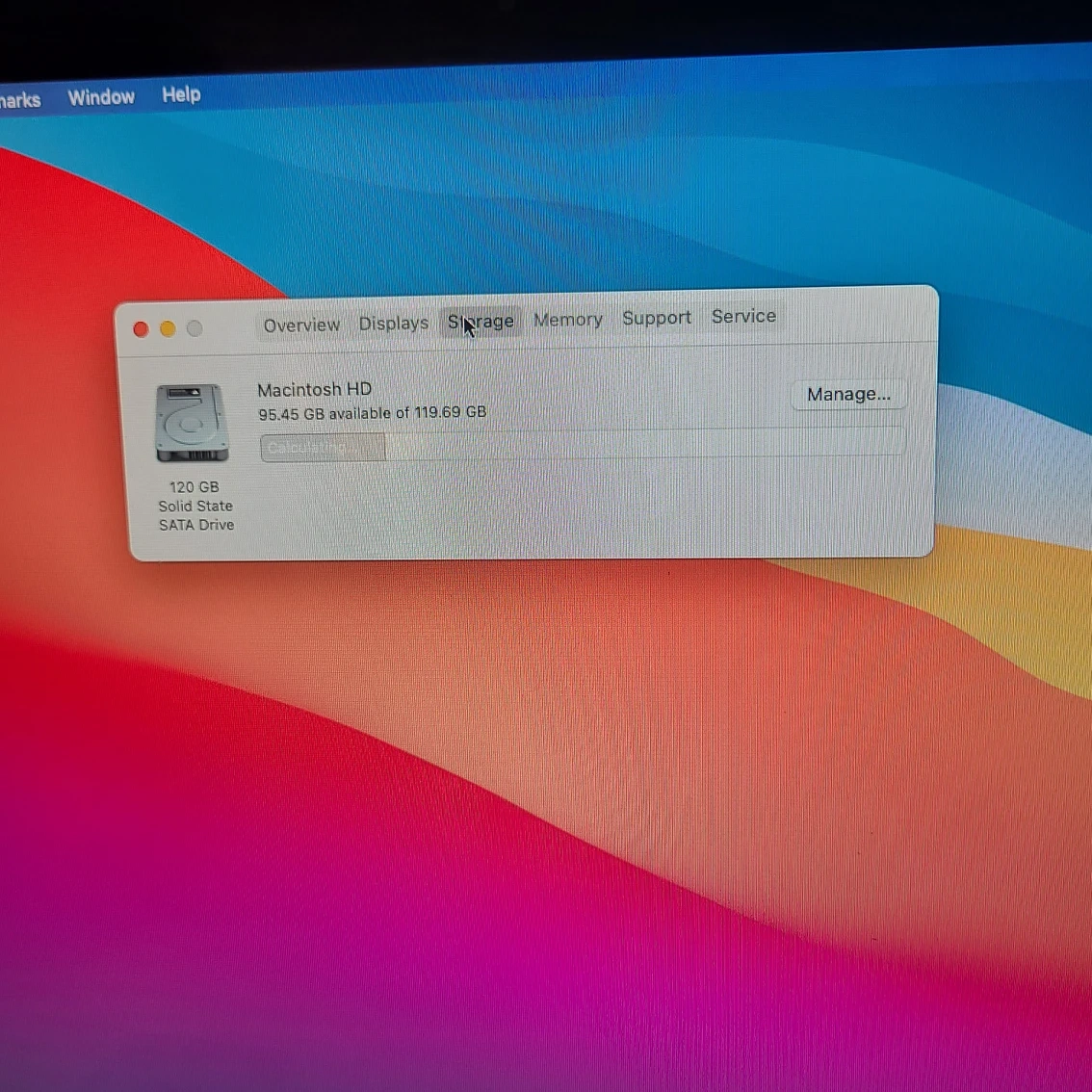The height and width of the screenshot is (1092, 1092).
Task: Select the Storage tab
Action: point(481,321)
